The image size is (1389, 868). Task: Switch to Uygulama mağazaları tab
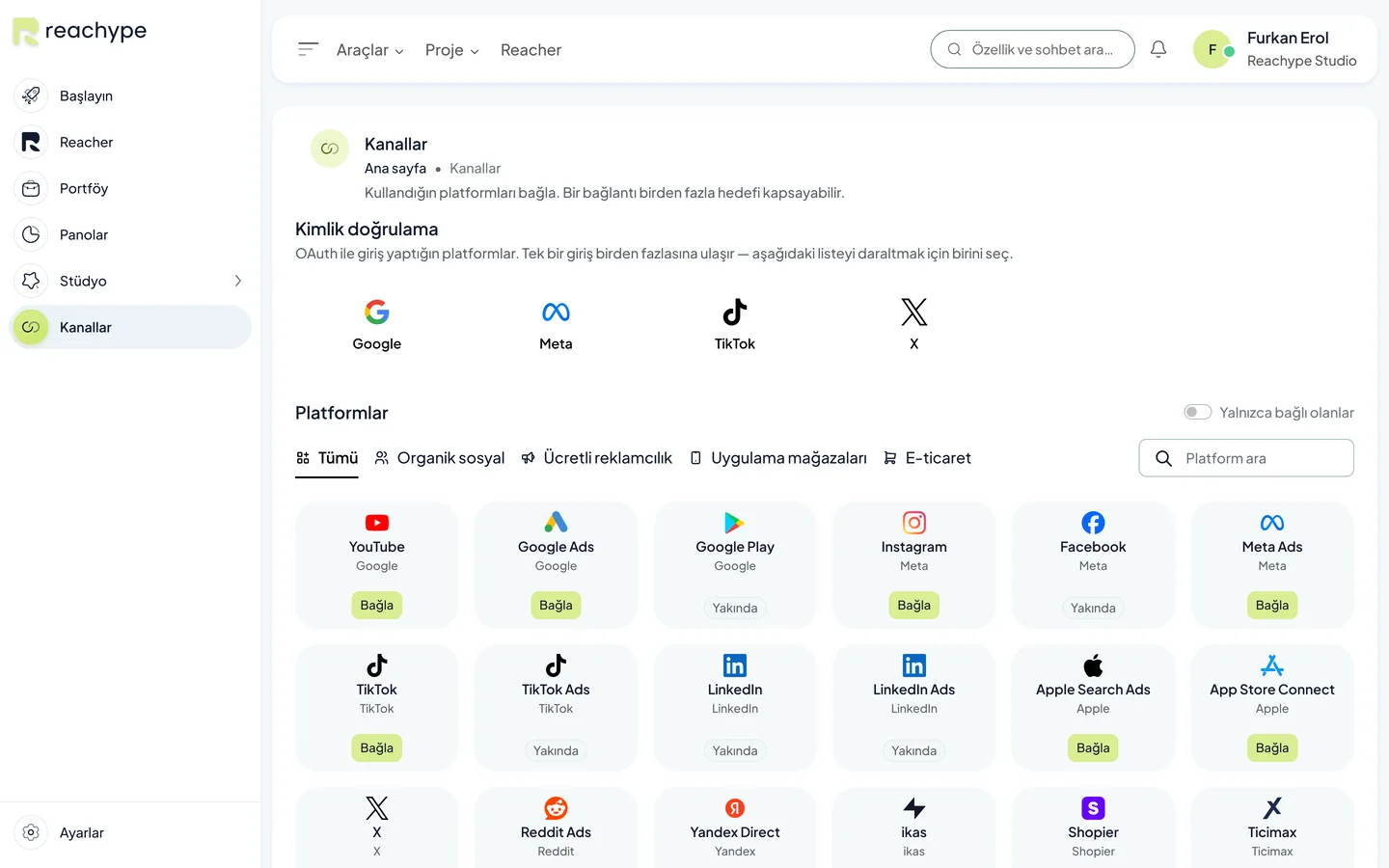click(x=777, y=458)
